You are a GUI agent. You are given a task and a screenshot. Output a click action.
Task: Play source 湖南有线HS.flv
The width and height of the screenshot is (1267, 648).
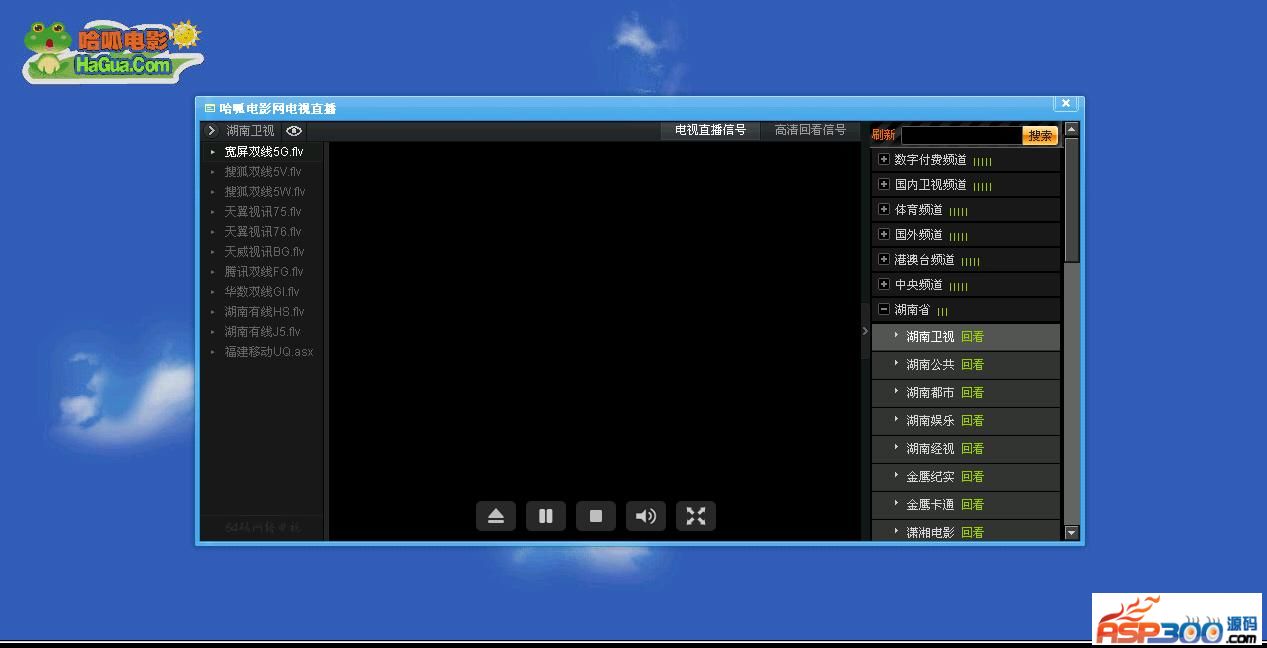pyautogui.click(x=263, y=312)
